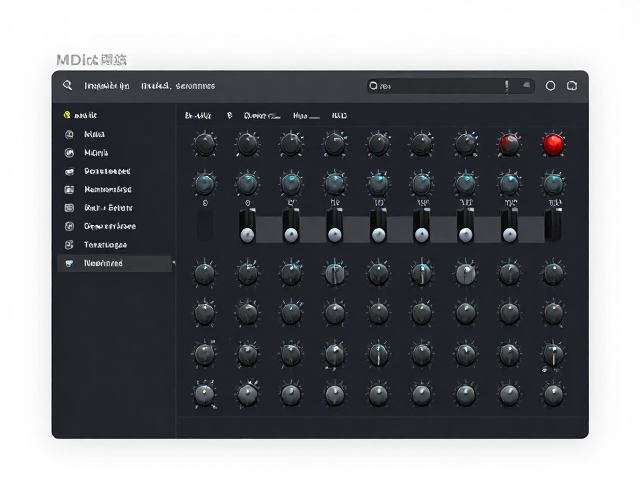
Task: Click the eighth knob in the third-from-bottom row
Action: coord(509,313)
